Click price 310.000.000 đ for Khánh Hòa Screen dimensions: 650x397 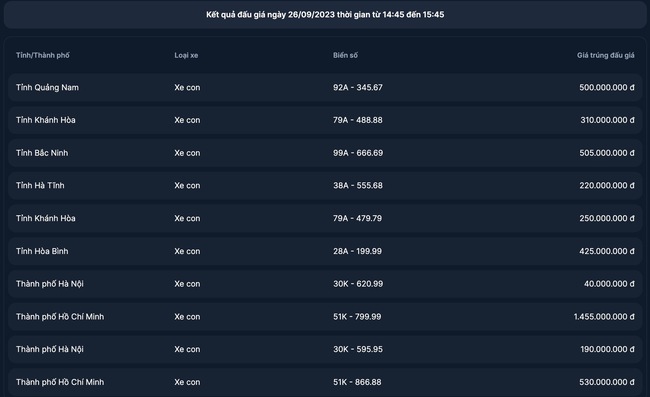607,120
